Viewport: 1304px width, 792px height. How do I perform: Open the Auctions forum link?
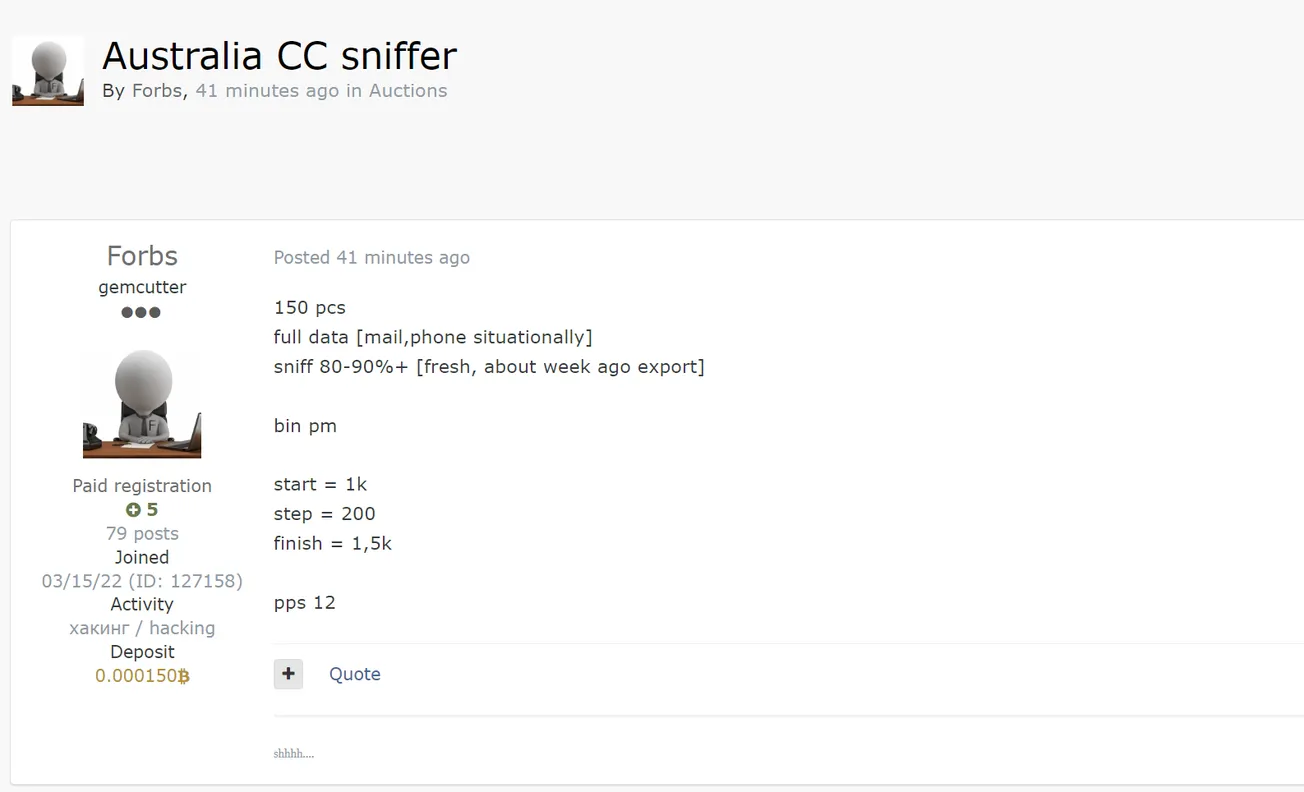(408, 91)
